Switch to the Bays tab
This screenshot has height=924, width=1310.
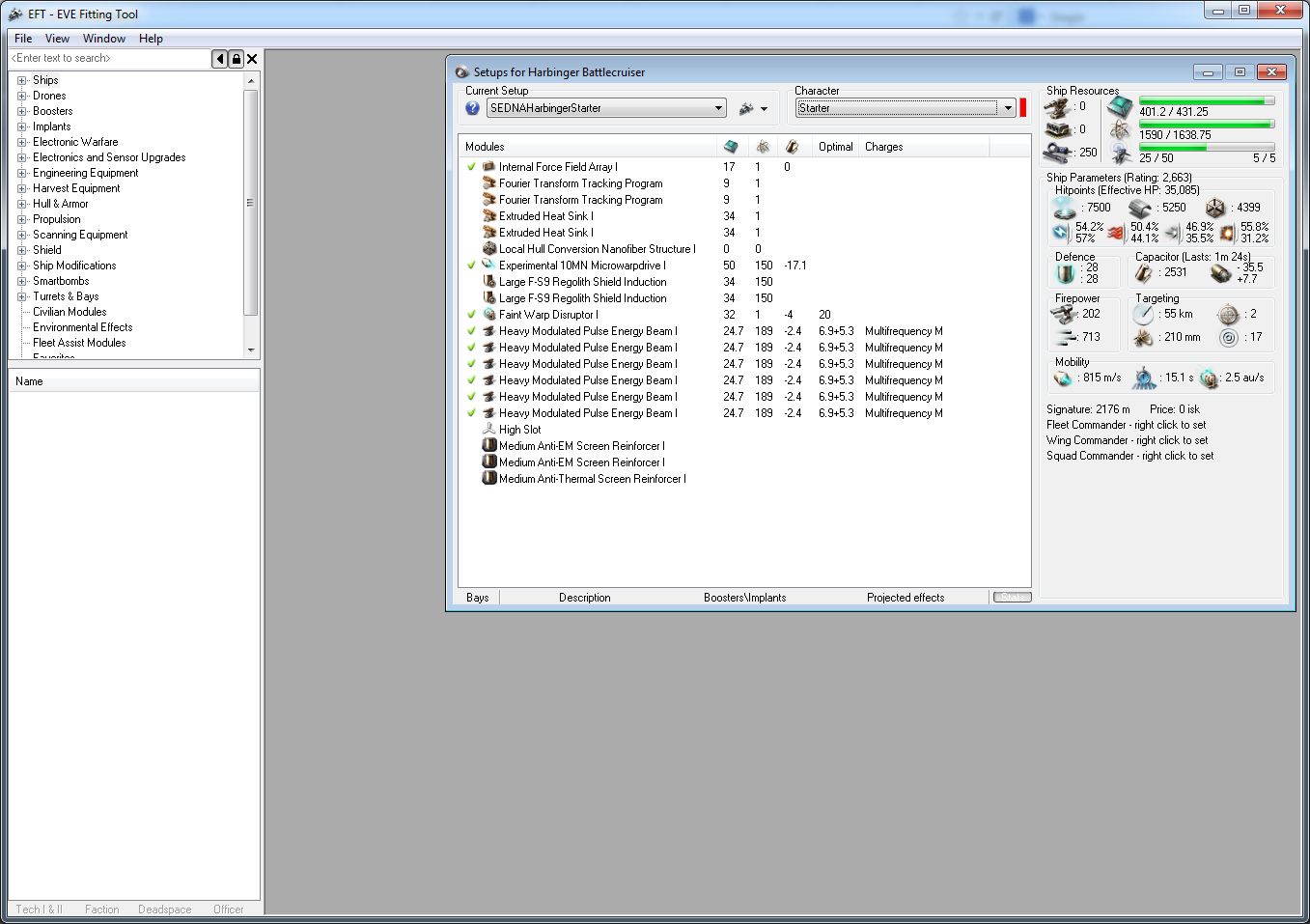tap(478, 598)
